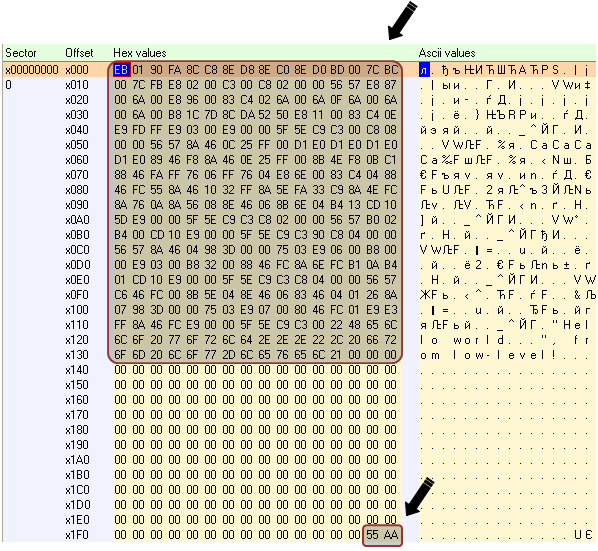
Task: Select the highlighted EB byte at offset x000
Action: pos(121,70)
